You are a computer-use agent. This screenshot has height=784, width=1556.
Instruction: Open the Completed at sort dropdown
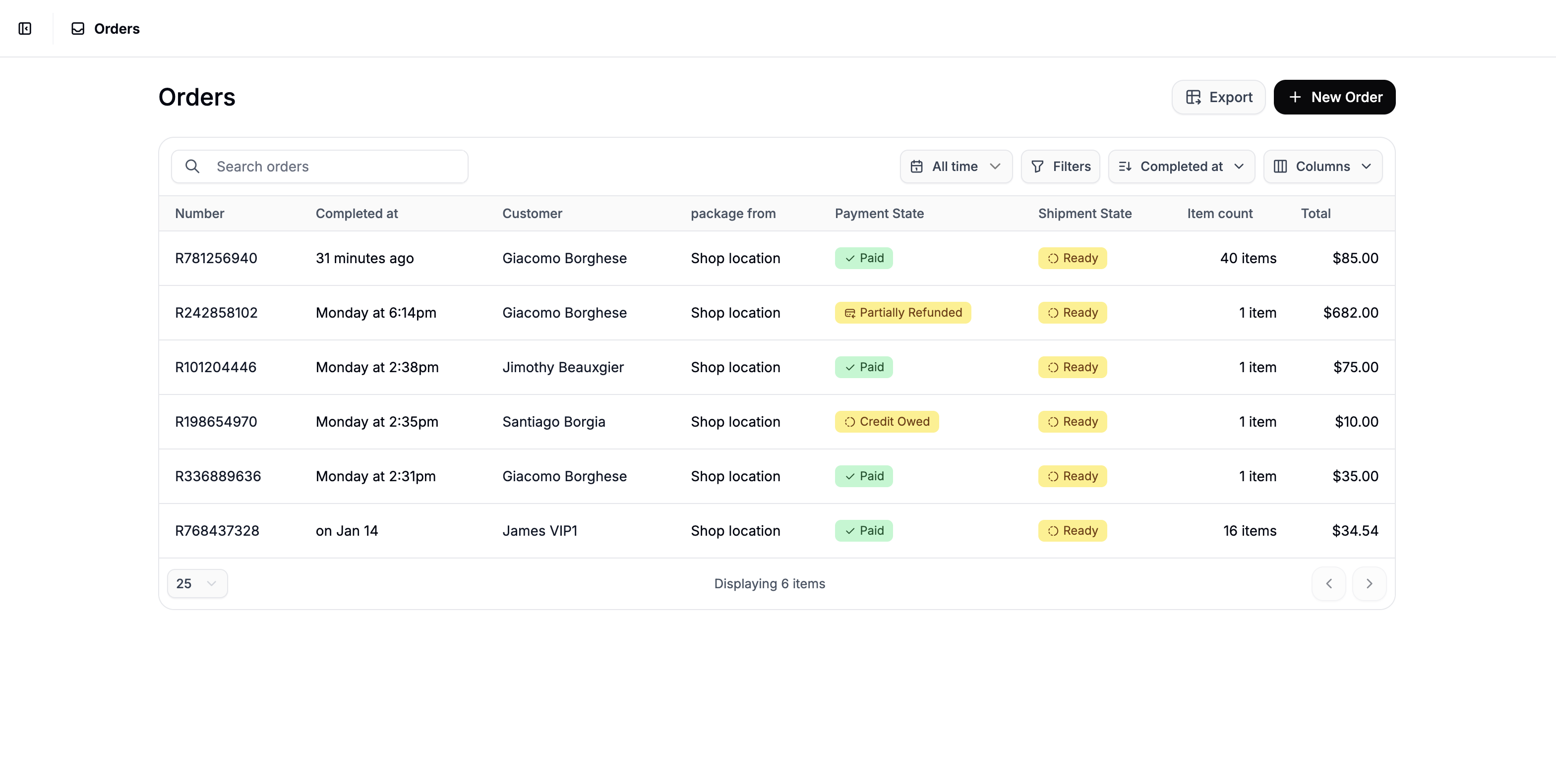1181,166
